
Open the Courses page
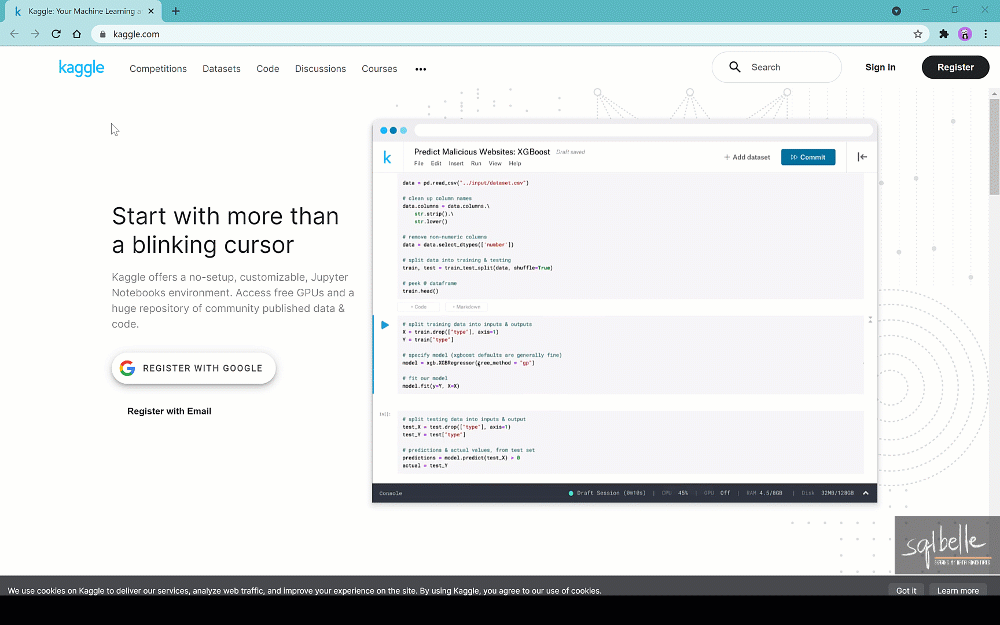pos(379,69)
